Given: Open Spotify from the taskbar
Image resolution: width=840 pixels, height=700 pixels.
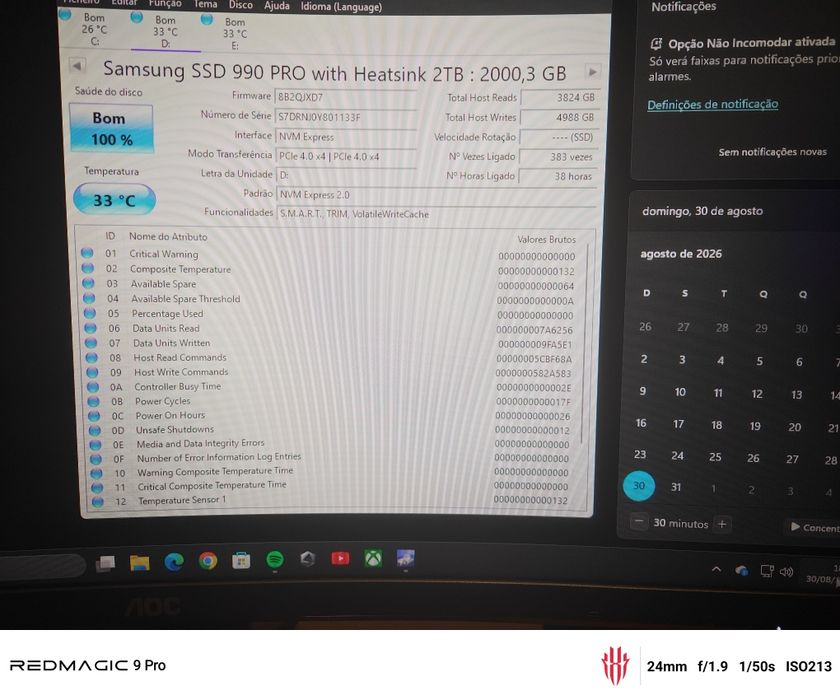Looking at the screenshot, I should pos(275,560).
